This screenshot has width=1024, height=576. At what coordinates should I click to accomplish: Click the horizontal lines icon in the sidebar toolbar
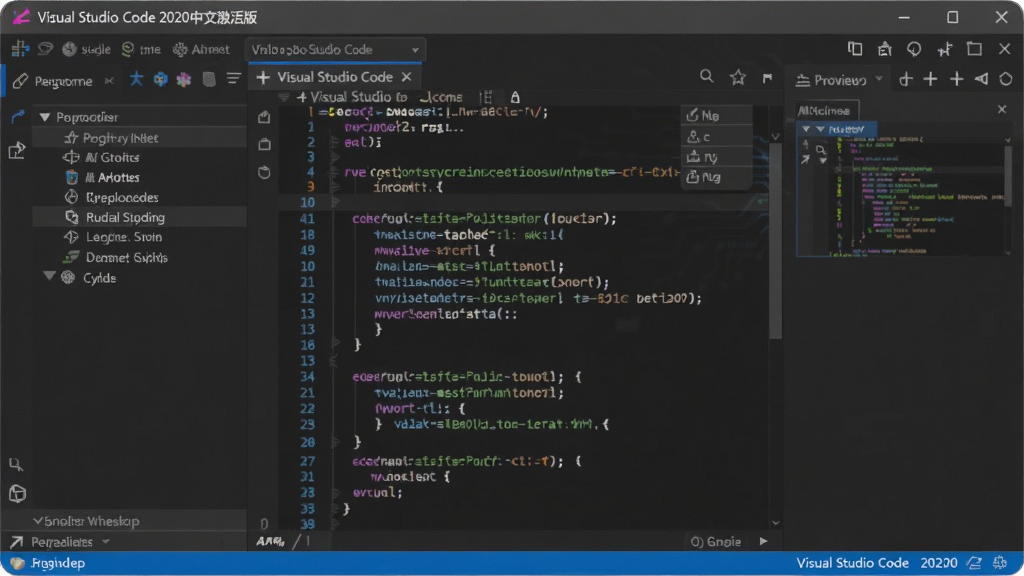(234, 78)
